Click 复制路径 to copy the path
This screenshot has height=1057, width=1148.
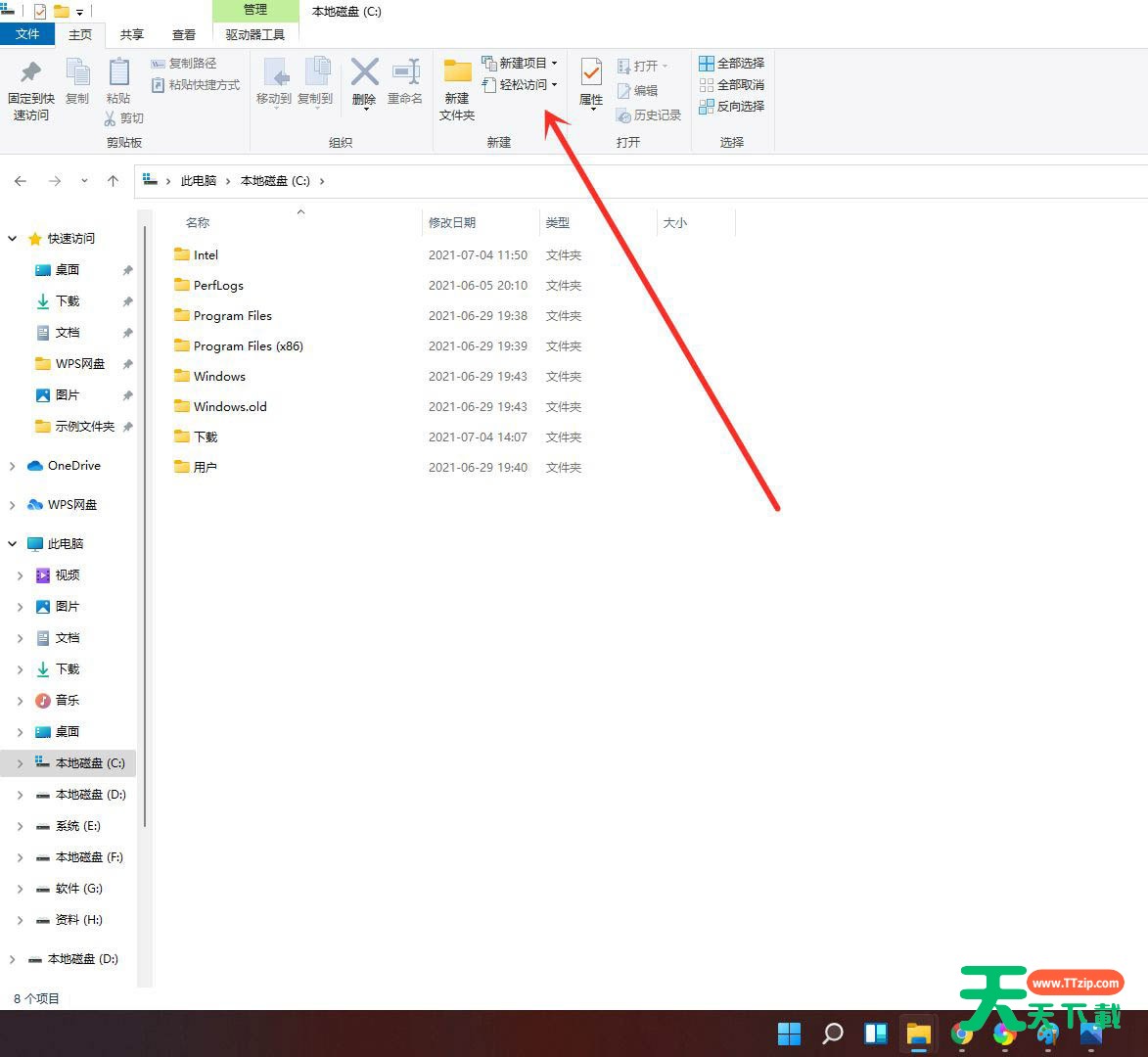click(x=192, y=62)
